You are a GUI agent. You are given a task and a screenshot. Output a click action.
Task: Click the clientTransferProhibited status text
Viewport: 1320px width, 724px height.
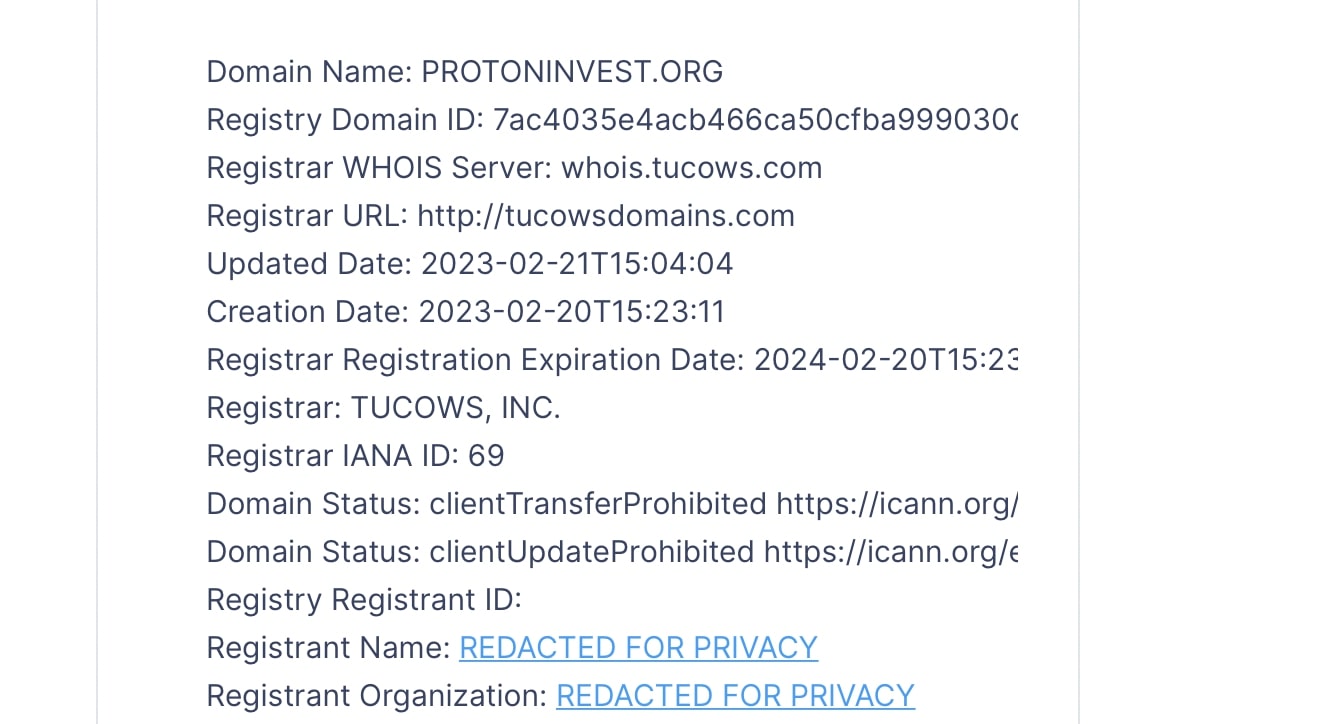pos(598,504)
